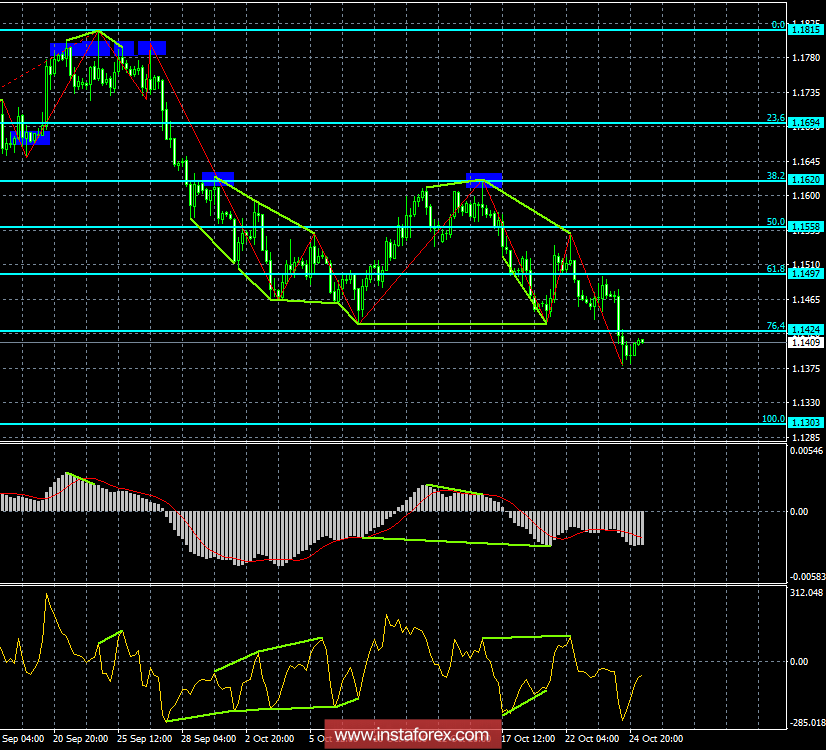Viewport: 826px width, 750px height.
Task: Click the 17 Oct 12:00 time label
Action: [526, 740]
